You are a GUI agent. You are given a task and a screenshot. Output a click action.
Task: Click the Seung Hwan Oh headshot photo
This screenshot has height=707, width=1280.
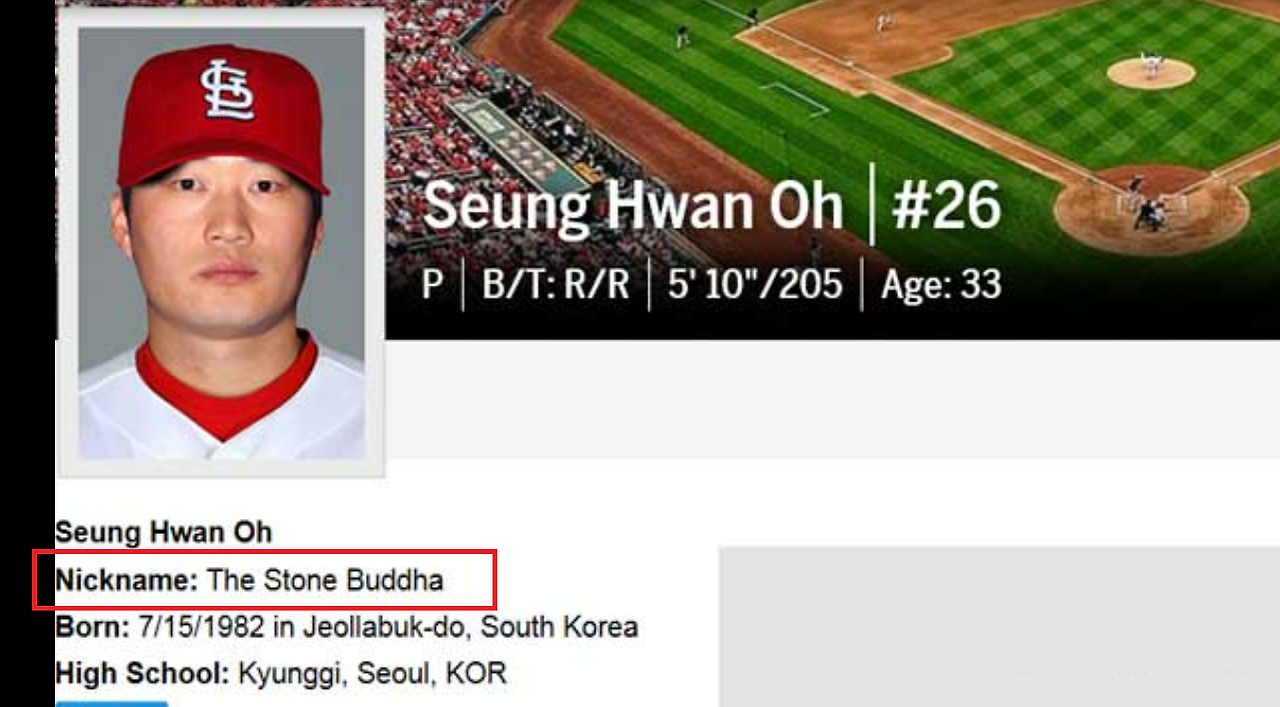point(222,243)
